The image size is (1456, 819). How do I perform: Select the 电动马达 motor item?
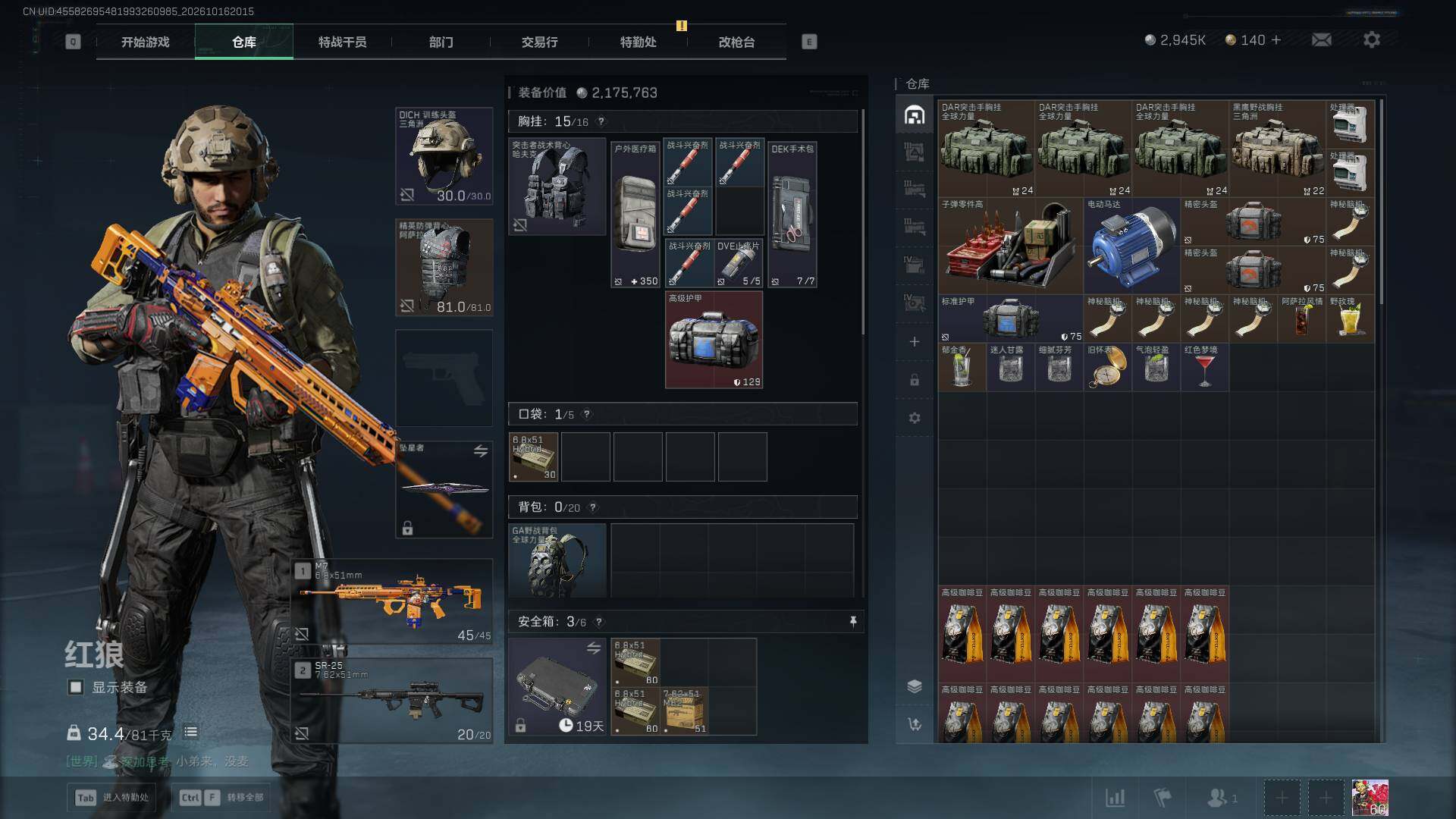click(1131, 246)
